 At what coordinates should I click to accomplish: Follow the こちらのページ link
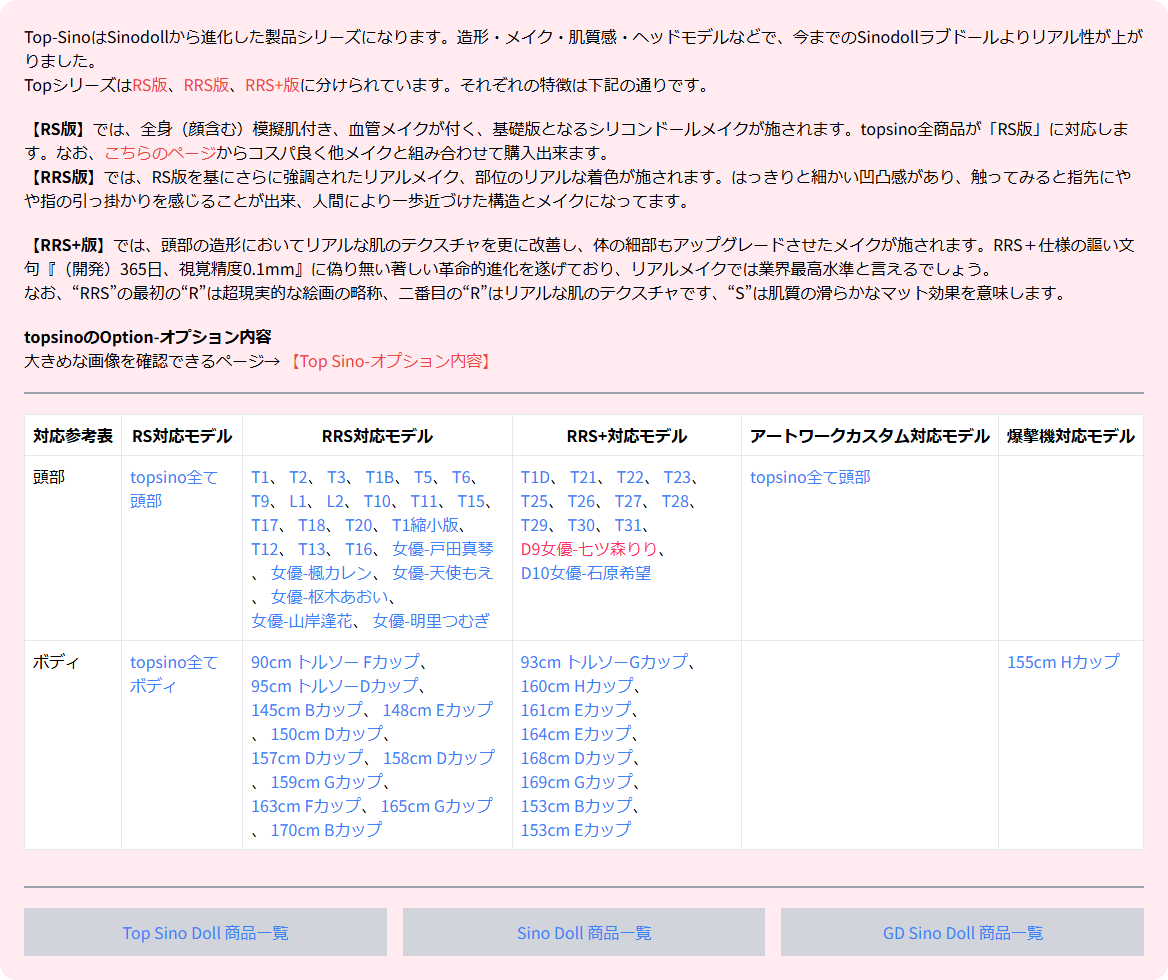[160, 153]
